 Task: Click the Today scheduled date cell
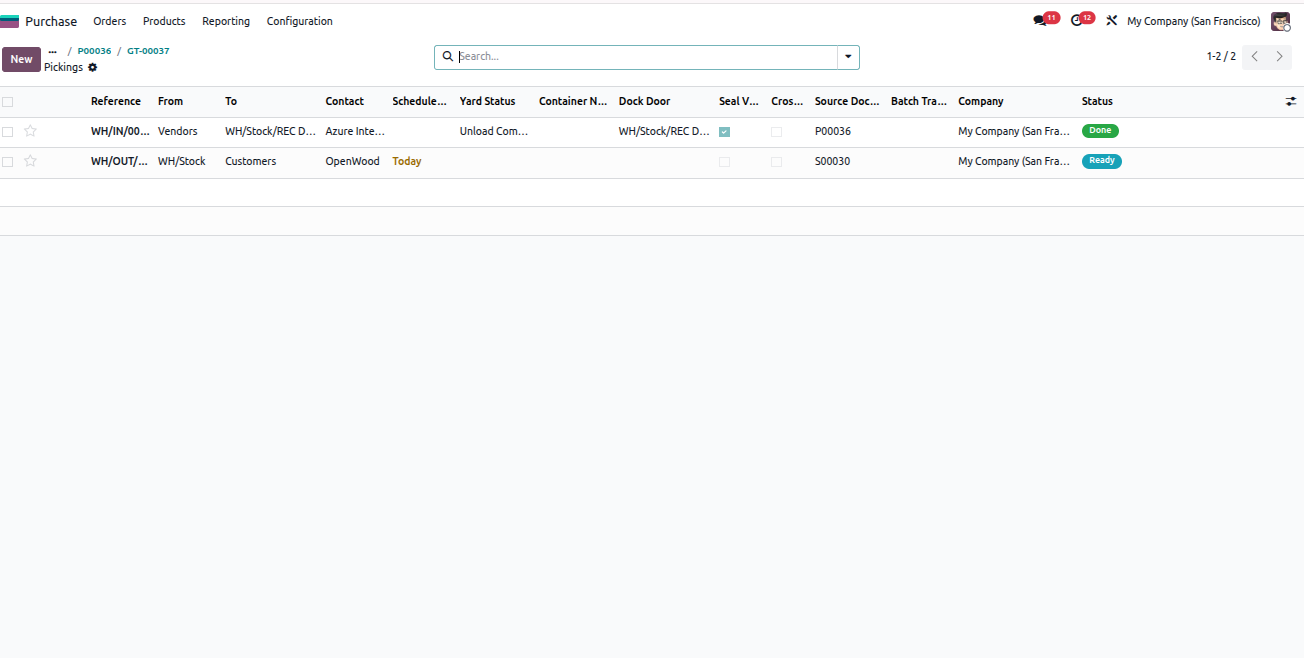click(x=407, y=161)
